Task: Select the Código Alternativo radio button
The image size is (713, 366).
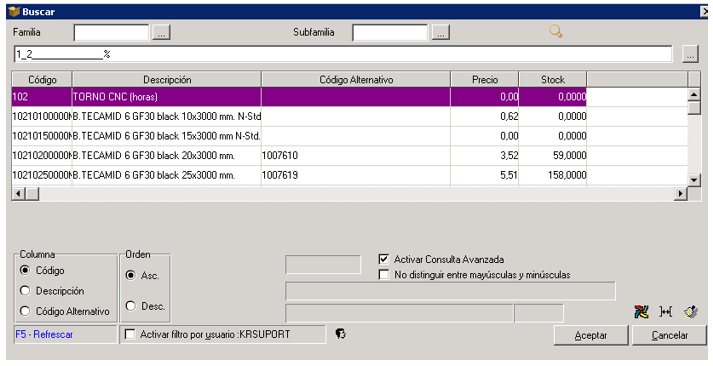Action: (x=25, y=311)
